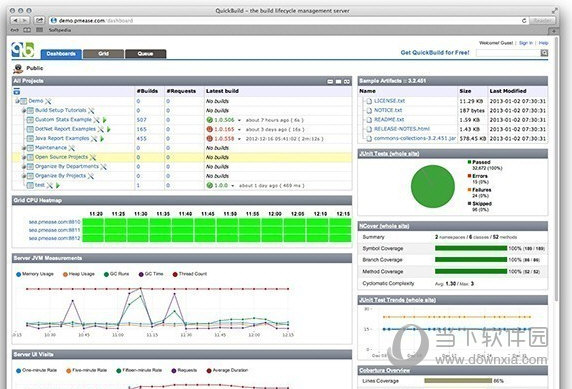Image resolution: width=572 pixels, height=389 pixels.
Task: Click Get QuickBuild for Free link
Action: (x=435, y=53)
